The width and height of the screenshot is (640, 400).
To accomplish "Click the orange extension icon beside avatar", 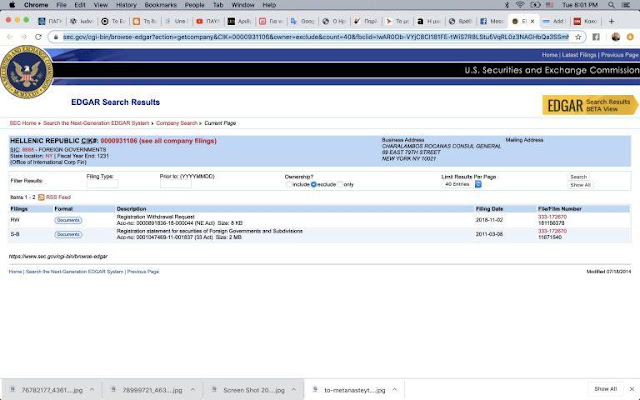I will (630, 37).
